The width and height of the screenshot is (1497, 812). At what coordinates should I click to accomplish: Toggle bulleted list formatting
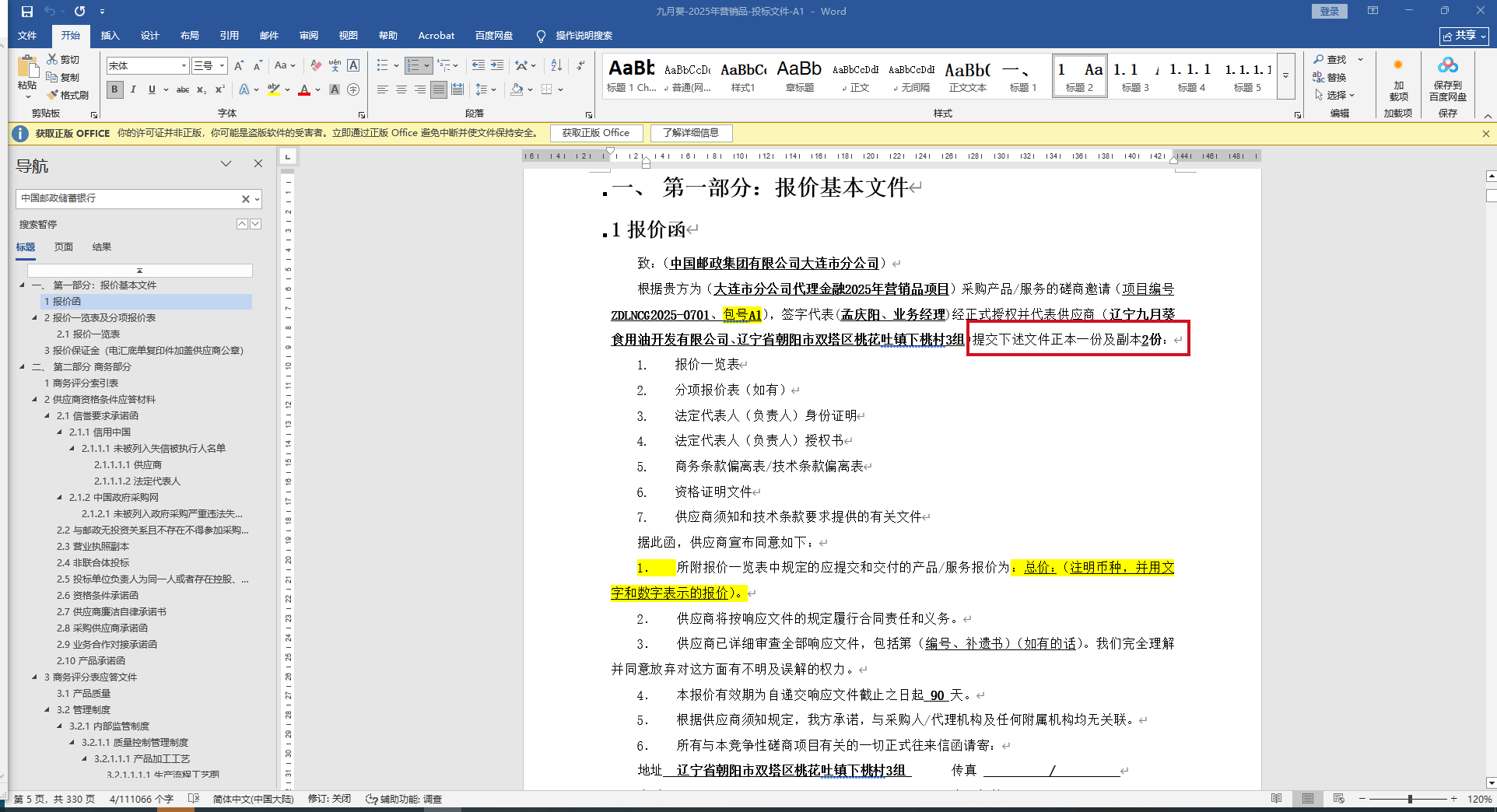click(382, 66)
